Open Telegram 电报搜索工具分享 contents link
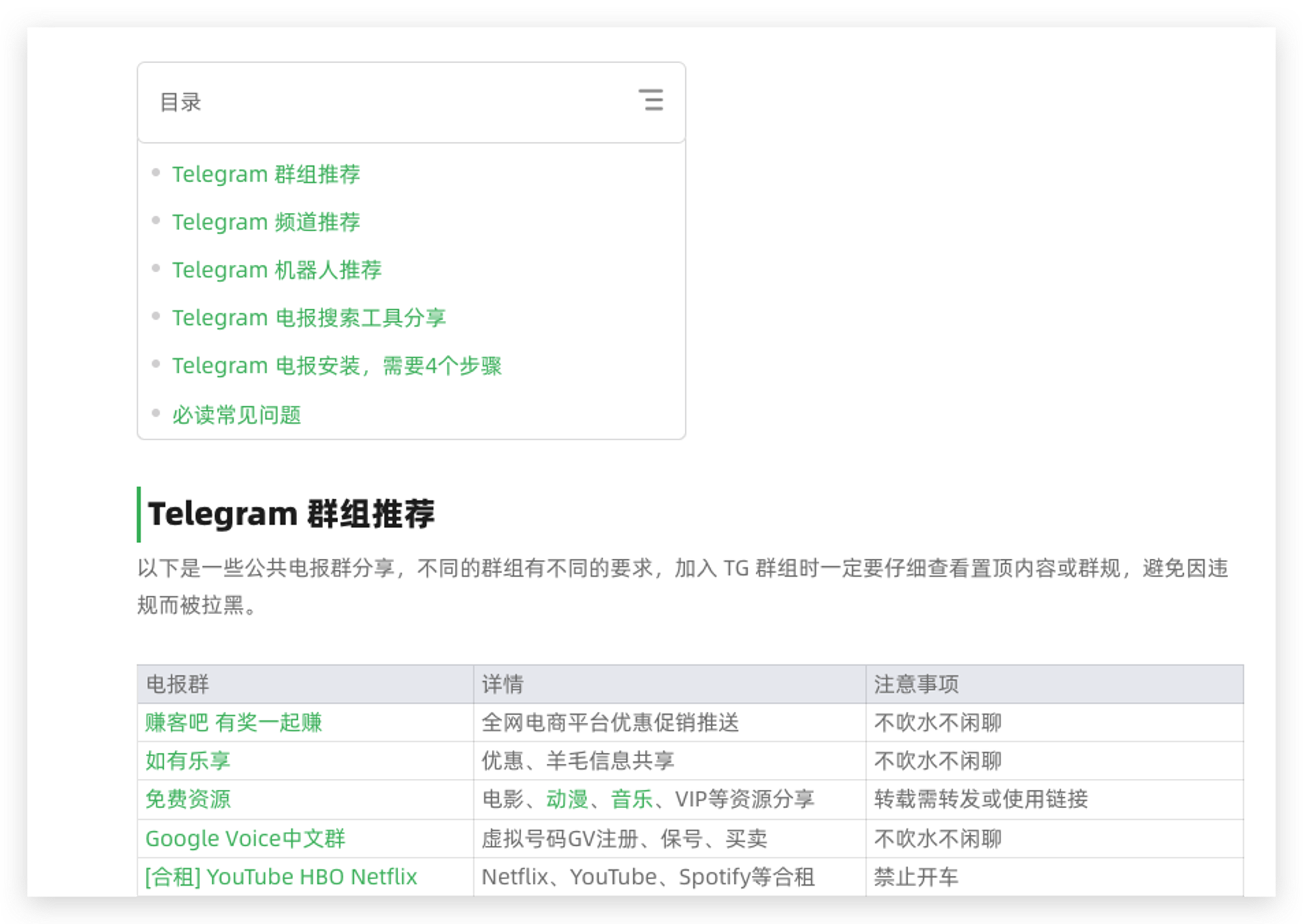The image size is (1303, 924). point(309,318)
